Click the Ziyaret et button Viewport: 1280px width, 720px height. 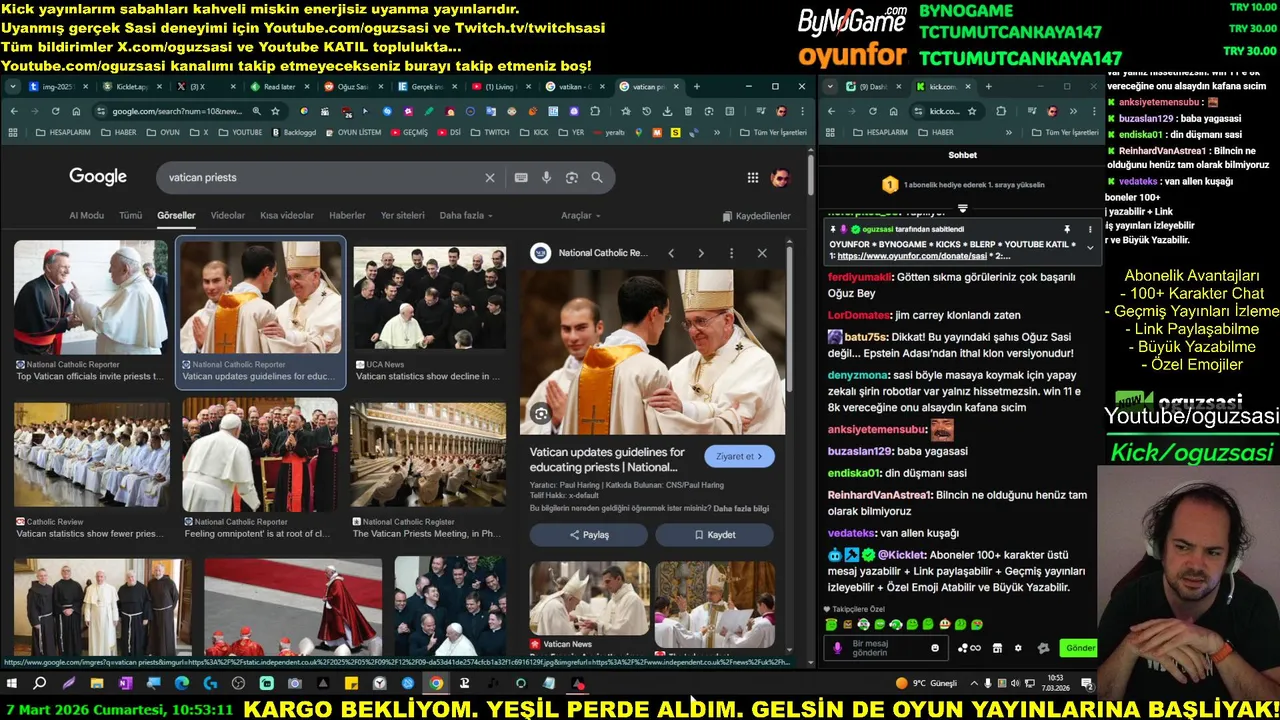(739, 456)
